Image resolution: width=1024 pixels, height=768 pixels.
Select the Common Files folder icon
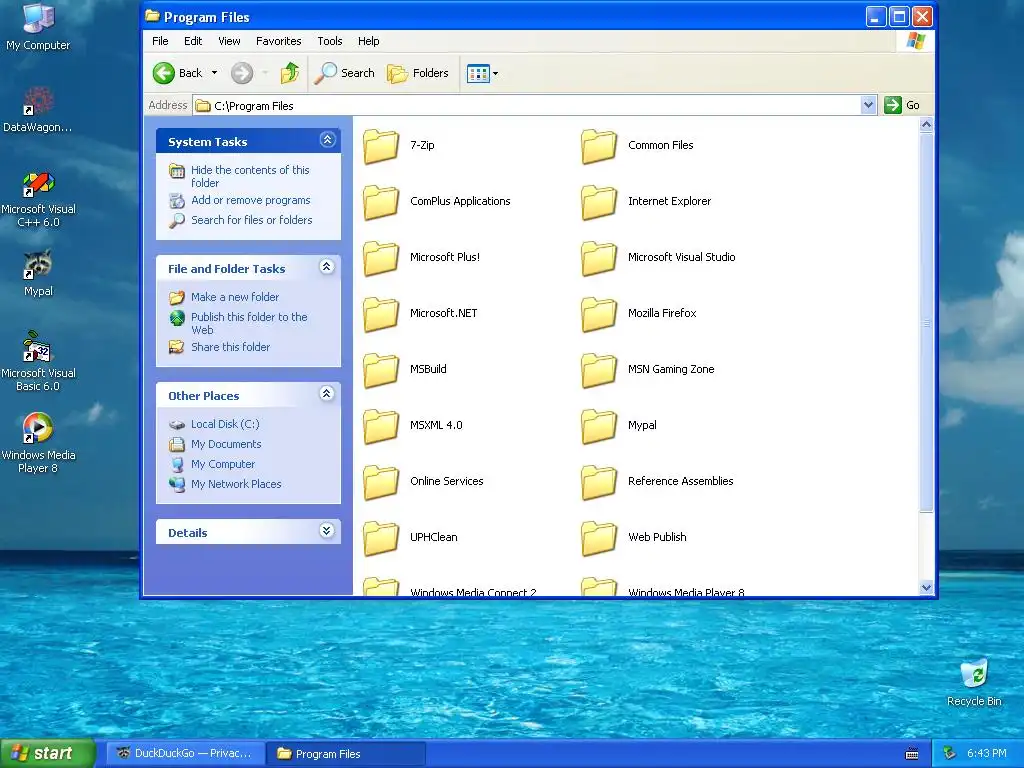pos(599,146)
